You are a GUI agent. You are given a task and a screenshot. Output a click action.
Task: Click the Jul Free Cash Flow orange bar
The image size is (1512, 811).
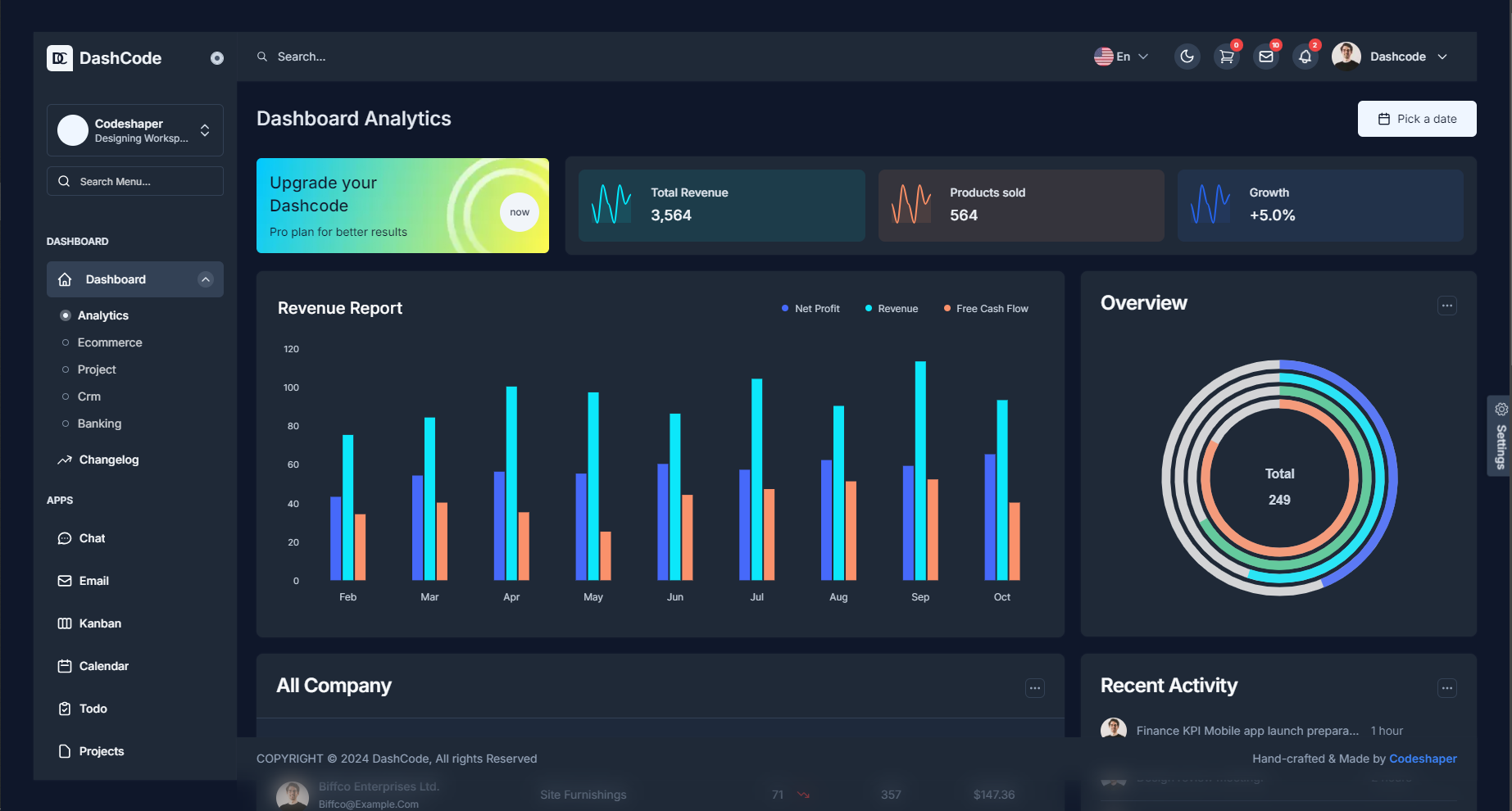769,534
